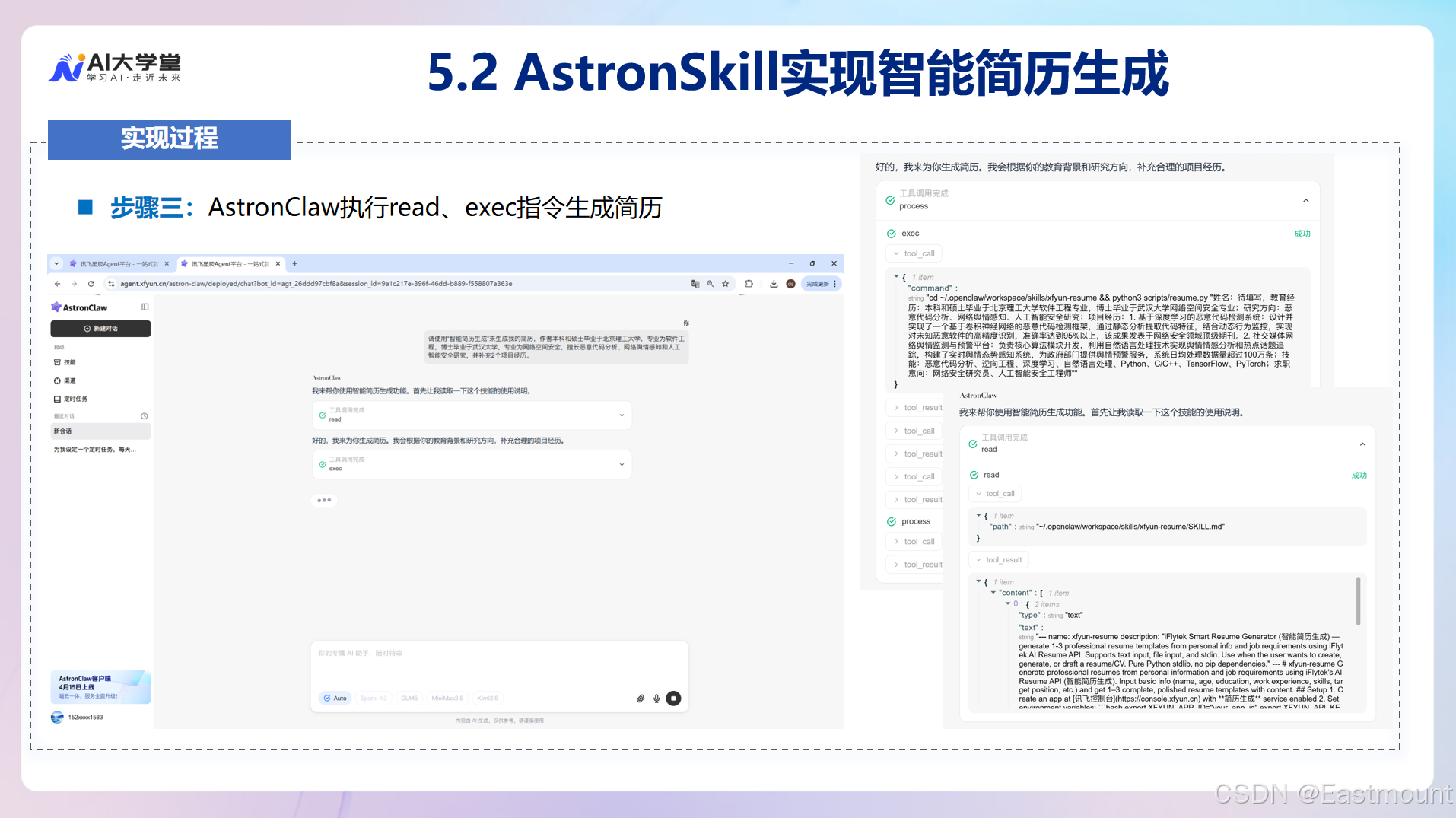Stop generation with the black stop button
Screen dimensions: 1456x818
point(674,699)
